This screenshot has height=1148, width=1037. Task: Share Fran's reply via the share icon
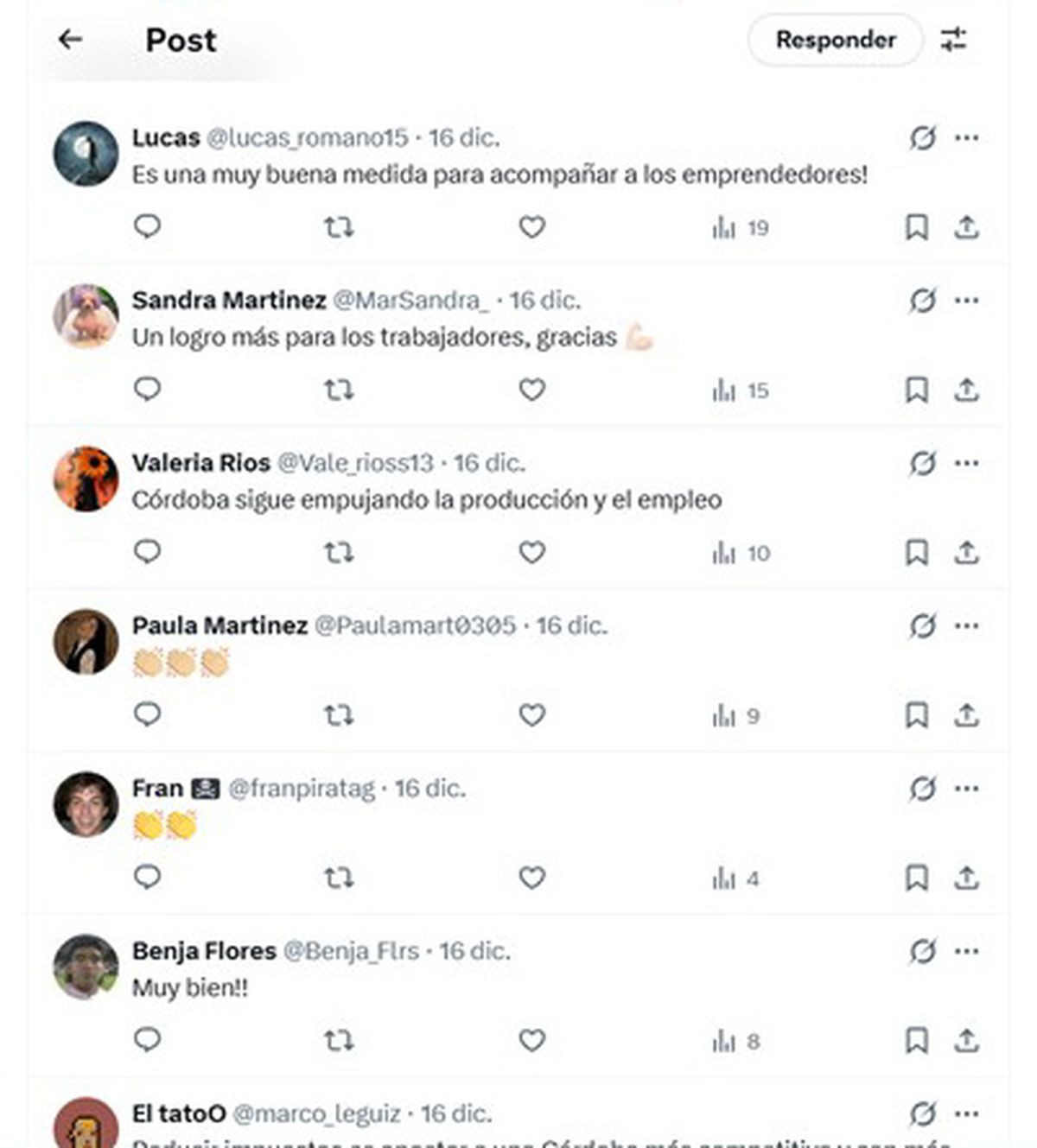[x=966, y=876]
